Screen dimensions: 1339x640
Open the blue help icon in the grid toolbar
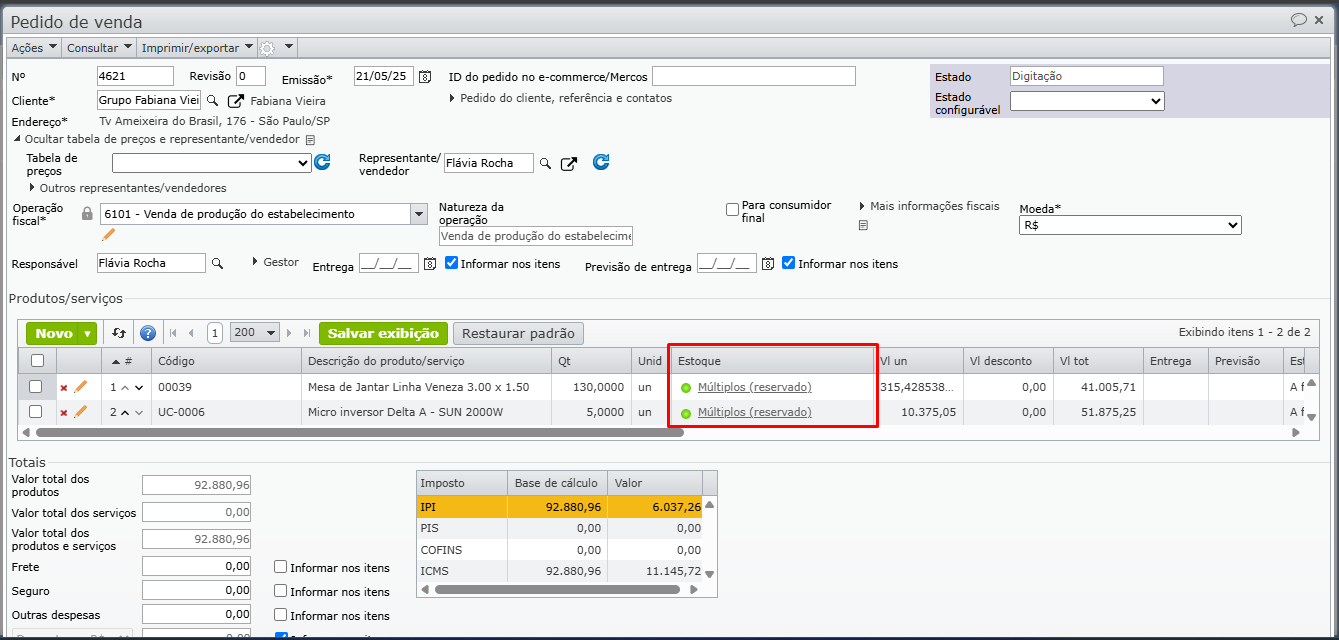[148, 333]
